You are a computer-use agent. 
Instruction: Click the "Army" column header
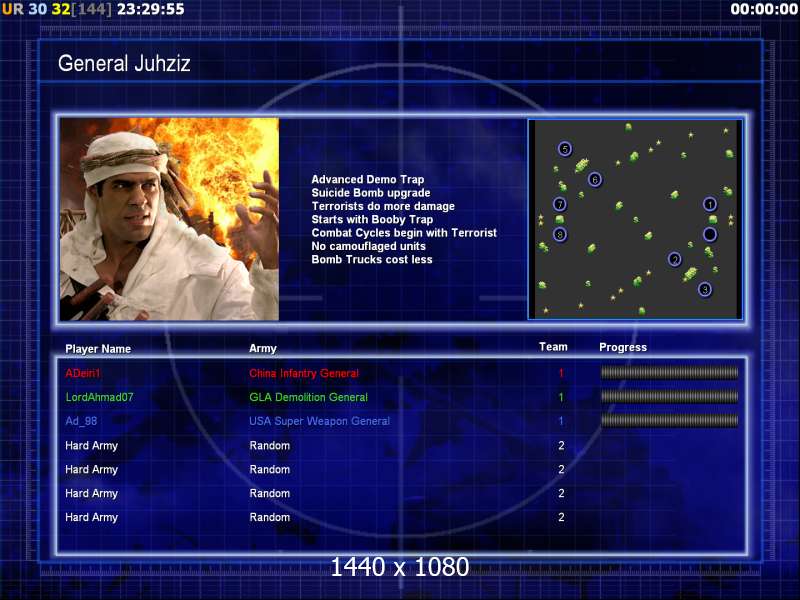pos(263,348)
